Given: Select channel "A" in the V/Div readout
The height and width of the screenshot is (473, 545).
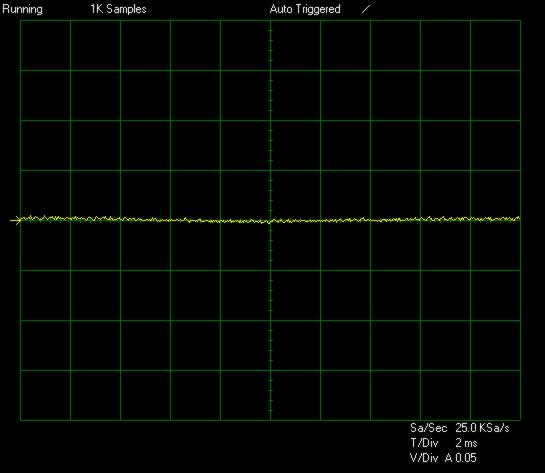Looking at the screenshot, I should pyautogui.click(x=449, y=458).
